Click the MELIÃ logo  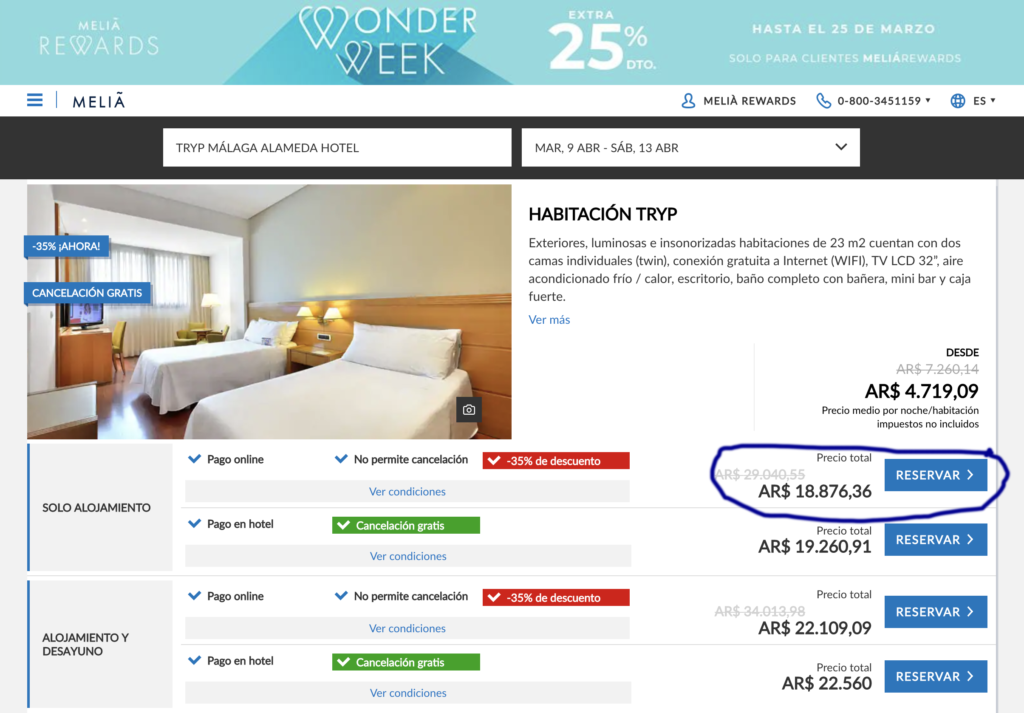pyautogui.click(x=99, y=101)
